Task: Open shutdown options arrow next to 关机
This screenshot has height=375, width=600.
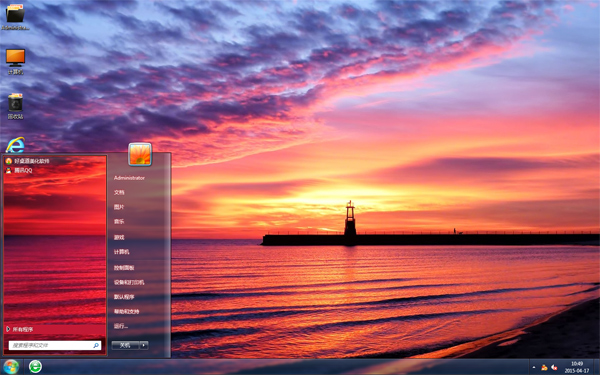Action: tap(144, 345)
